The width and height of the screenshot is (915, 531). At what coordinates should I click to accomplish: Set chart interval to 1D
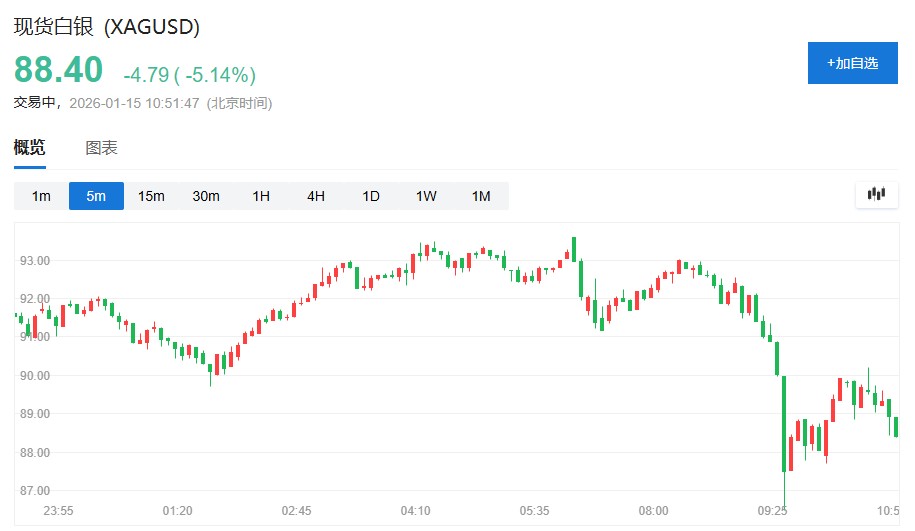[x=371, y=196]
